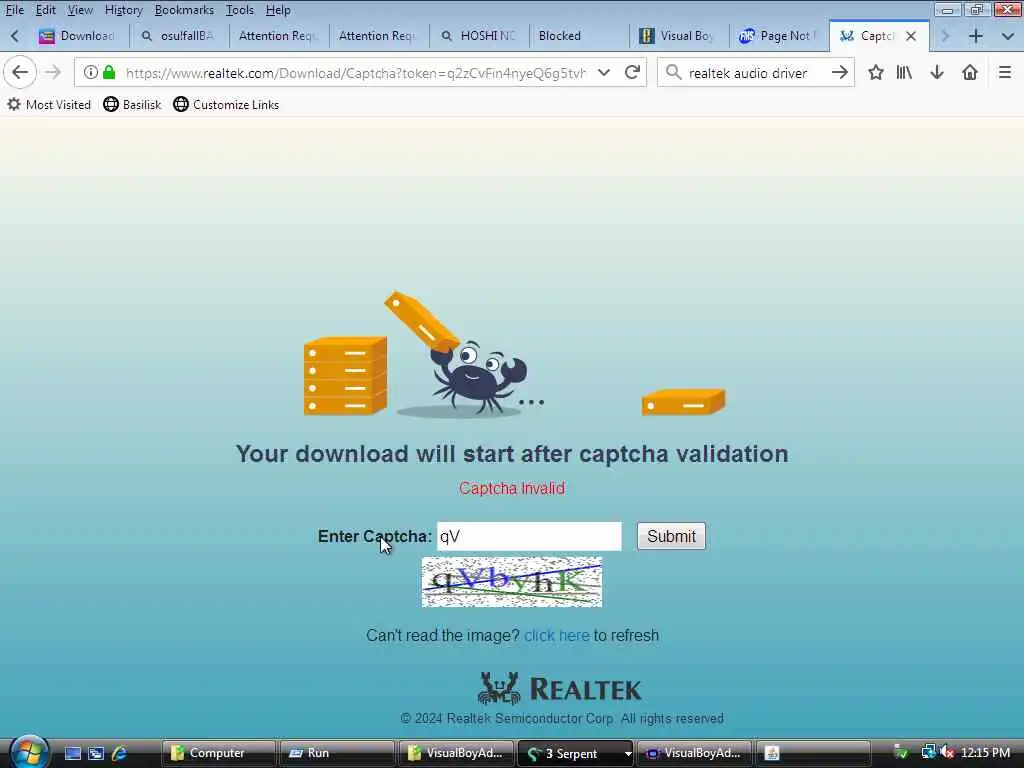Bookmark this page with the star icon
The width and height of the screenshot is (1024, 768).
click(x=876, y=72)
